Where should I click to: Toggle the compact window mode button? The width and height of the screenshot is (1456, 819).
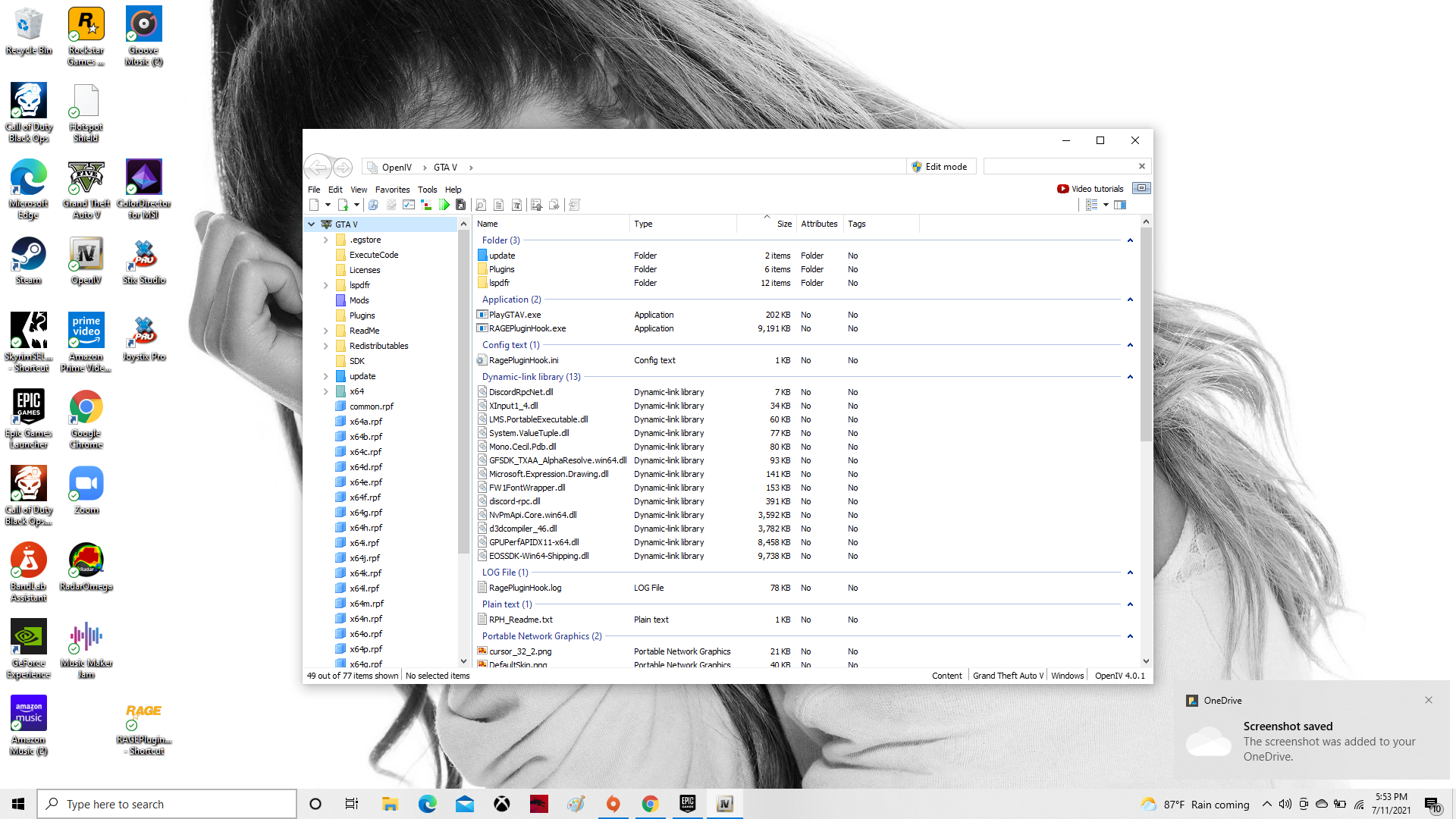tap(1141, 188)
